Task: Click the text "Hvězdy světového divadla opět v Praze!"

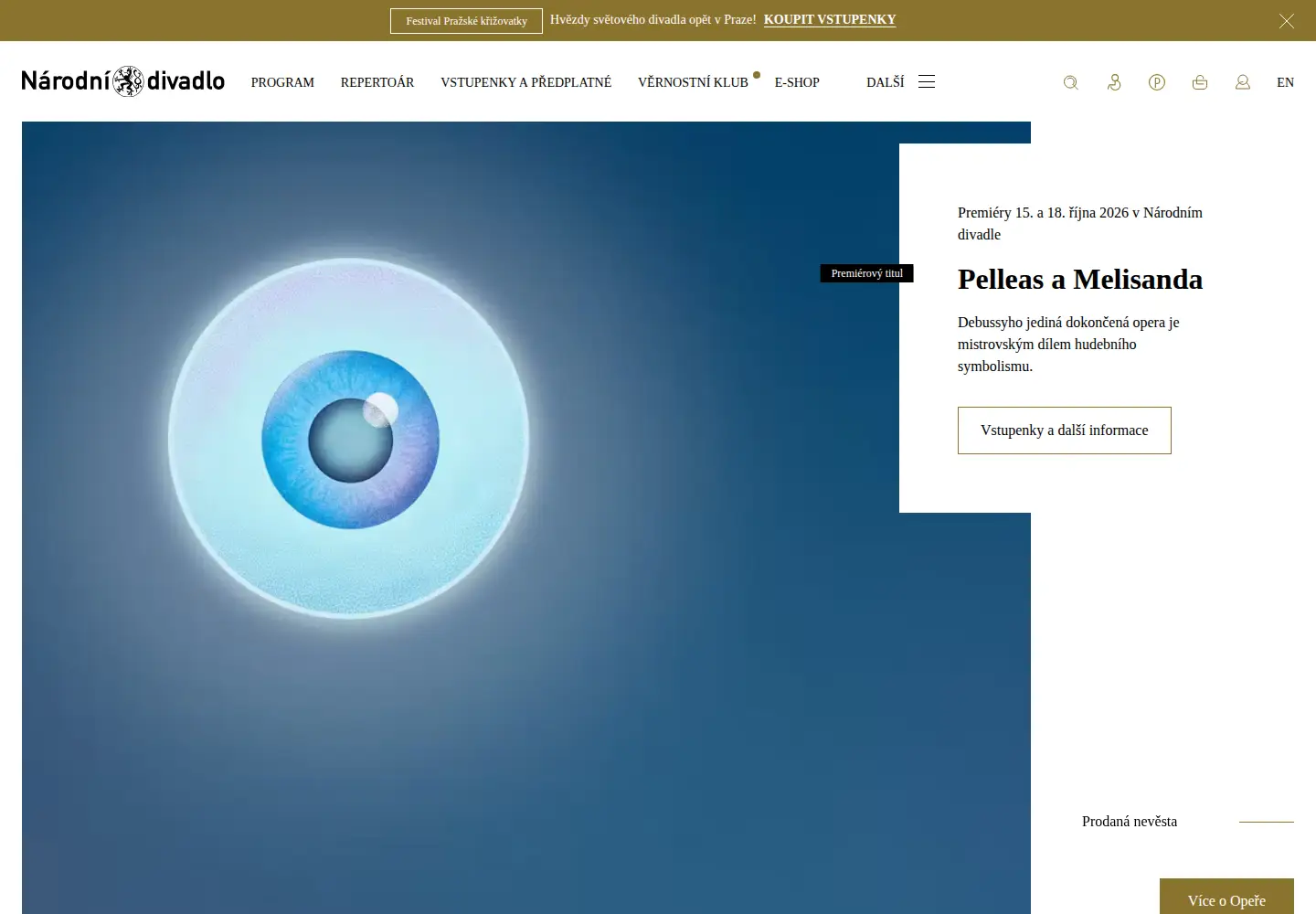Action: [x=653, y=20]
